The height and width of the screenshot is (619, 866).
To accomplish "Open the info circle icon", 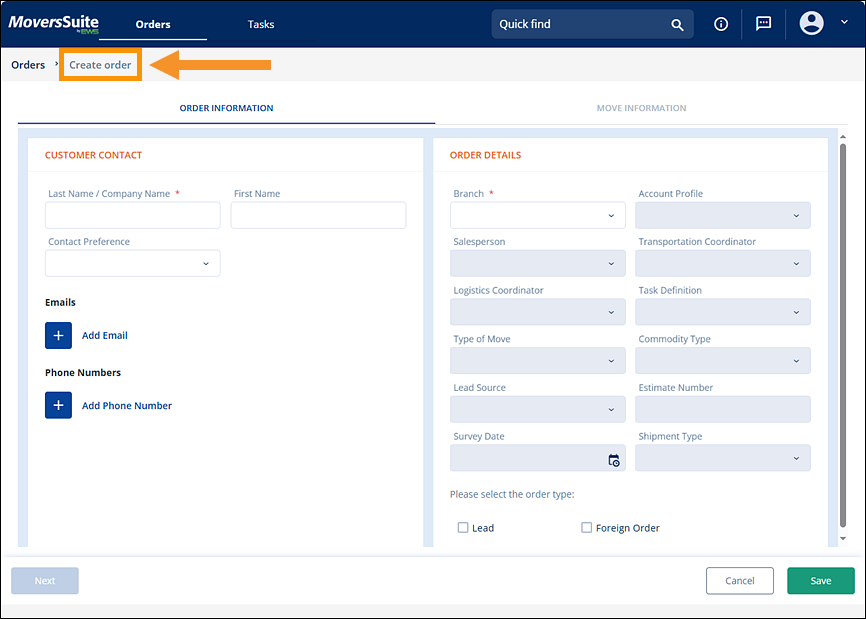I will point(721,25).
